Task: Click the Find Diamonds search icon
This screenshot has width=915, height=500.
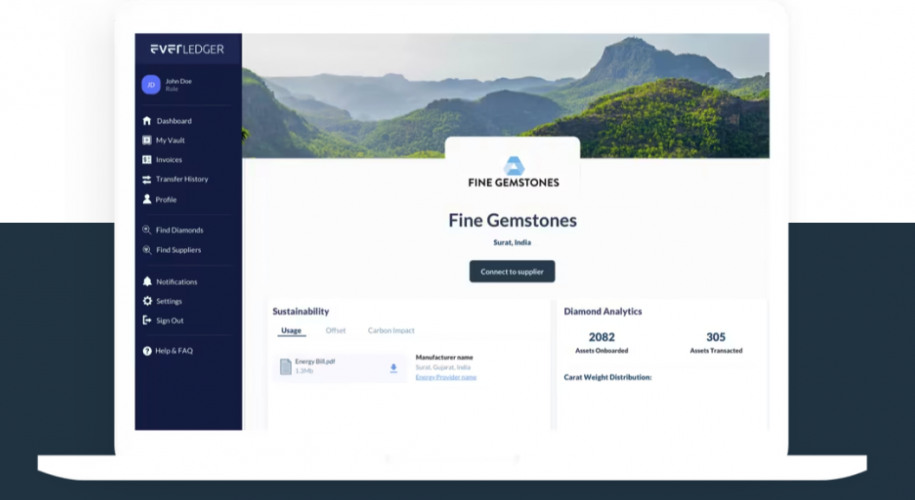Action: coord(147,230)
